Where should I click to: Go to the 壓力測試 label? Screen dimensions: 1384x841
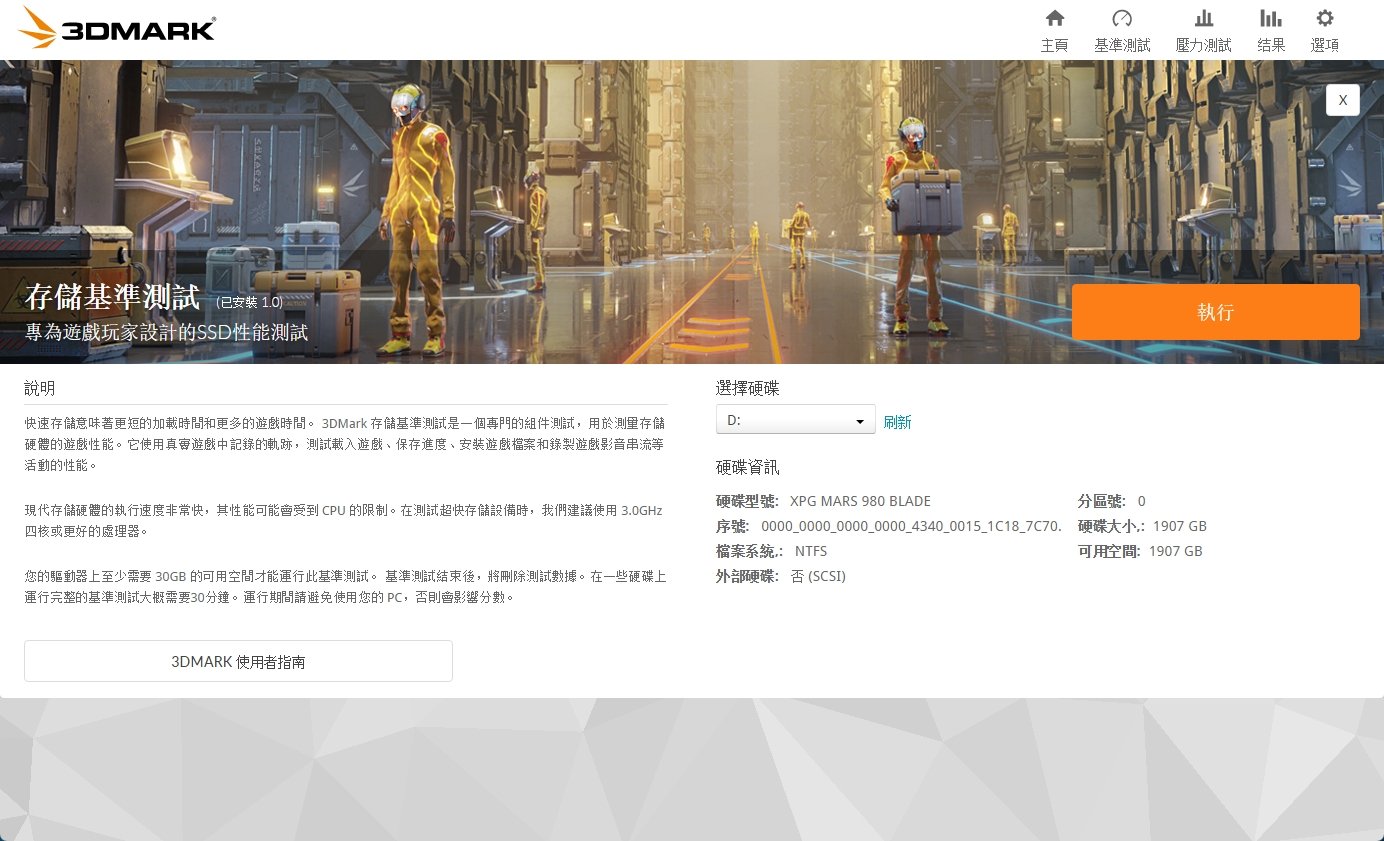click(1204, 45)
